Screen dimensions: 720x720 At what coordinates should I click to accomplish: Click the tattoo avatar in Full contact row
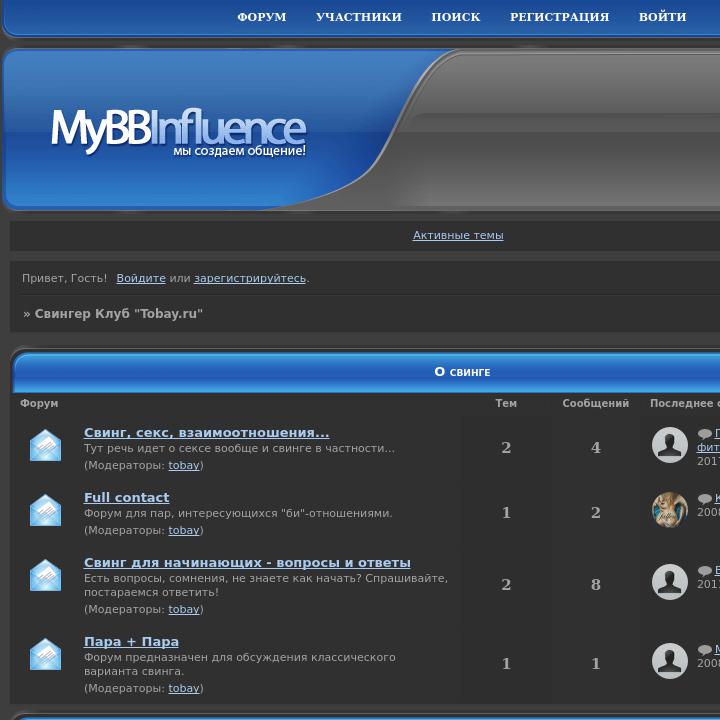click(x=669, y=510)
